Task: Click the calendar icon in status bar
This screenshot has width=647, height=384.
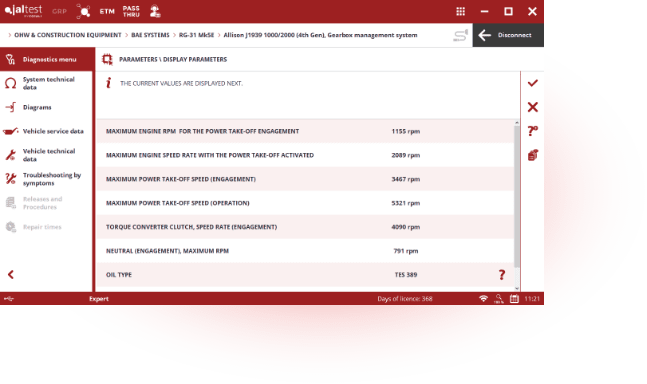Action: (x=514, y=299)
